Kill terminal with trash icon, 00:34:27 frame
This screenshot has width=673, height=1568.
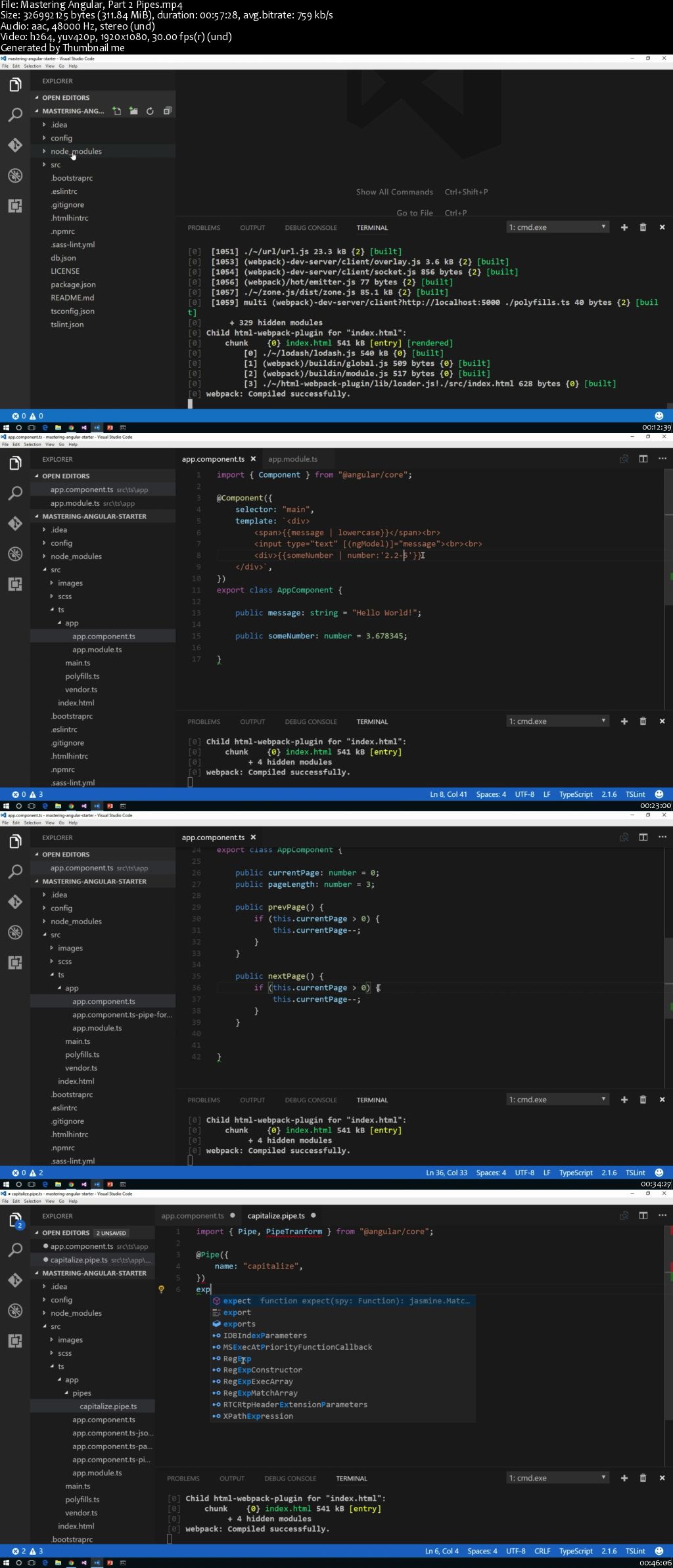tap(643, 1100)
